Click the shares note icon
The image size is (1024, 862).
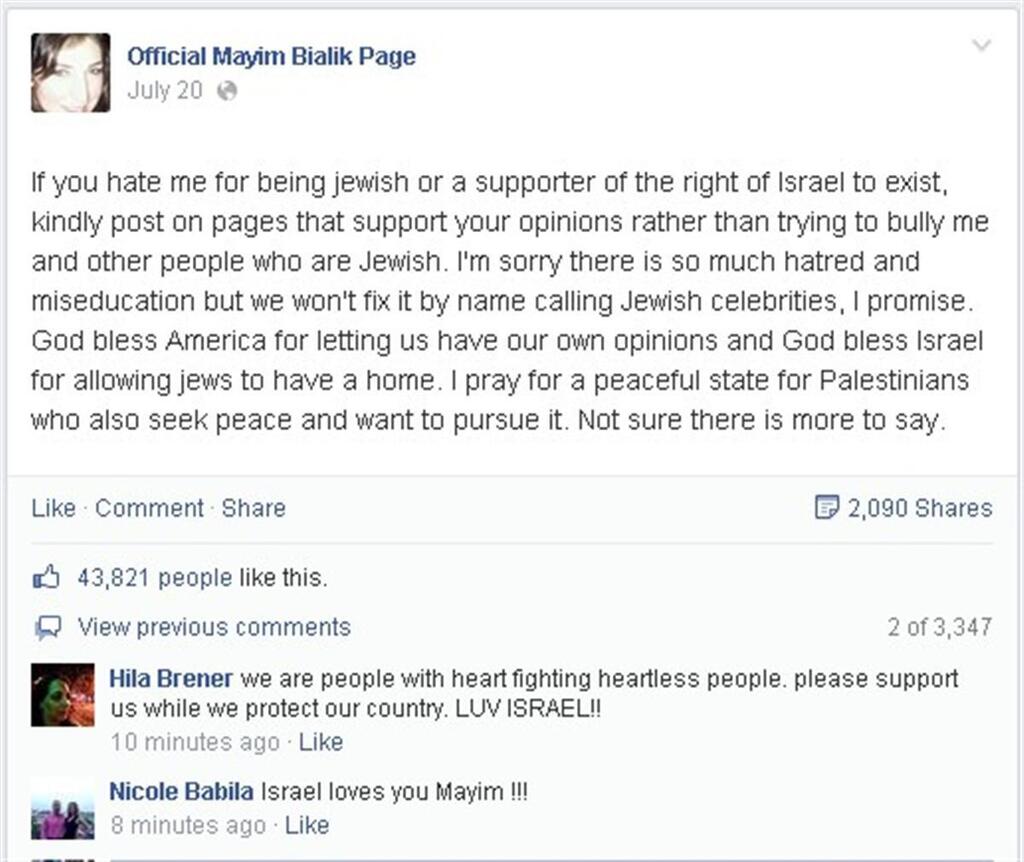827,507
